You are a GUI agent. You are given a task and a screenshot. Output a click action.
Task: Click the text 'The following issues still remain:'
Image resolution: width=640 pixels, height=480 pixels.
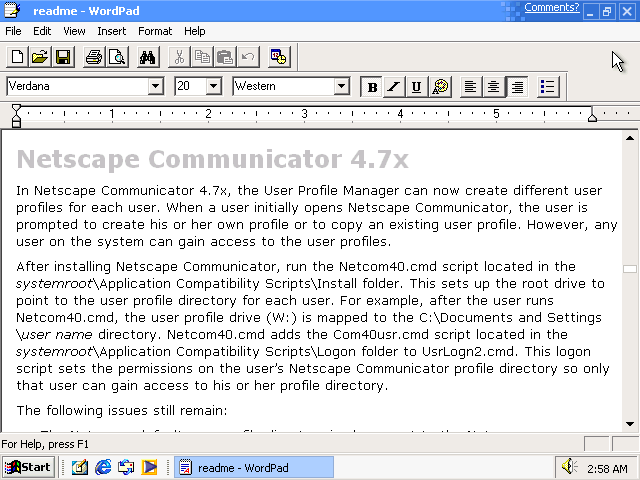click(122, 410)
